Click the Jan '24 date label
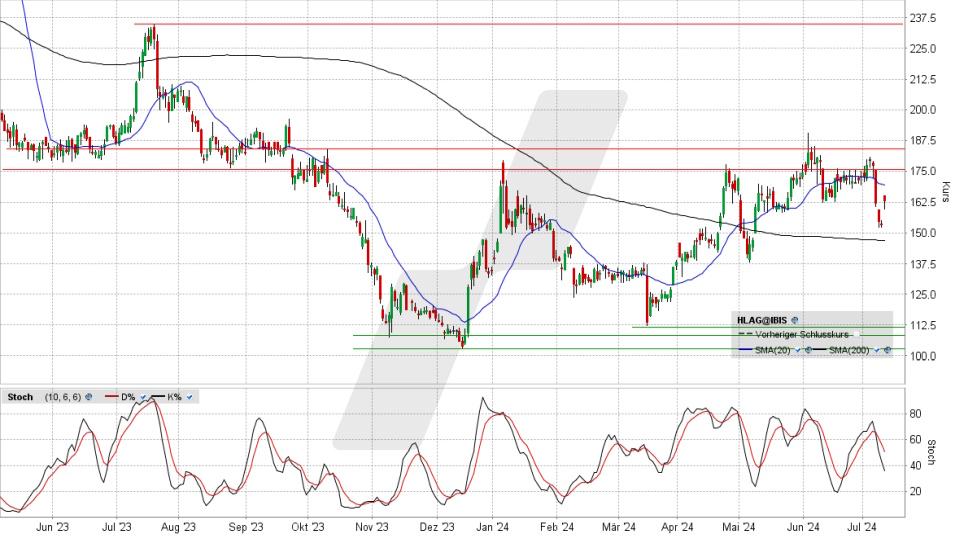This screenshot has height=540, width=960. click(x=493, y=527)
